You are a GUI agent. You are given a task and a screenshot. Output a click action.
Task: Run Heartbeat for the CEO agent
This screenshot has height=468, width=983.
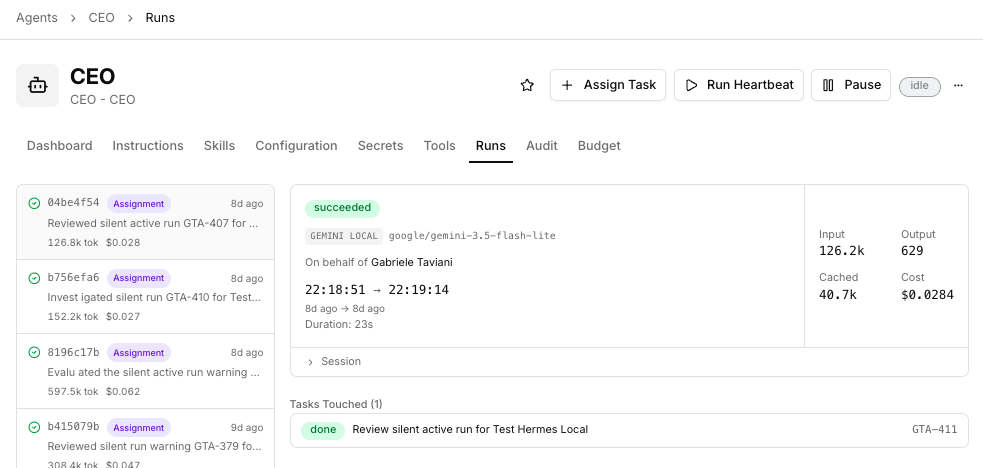click(x=739, y=85)
